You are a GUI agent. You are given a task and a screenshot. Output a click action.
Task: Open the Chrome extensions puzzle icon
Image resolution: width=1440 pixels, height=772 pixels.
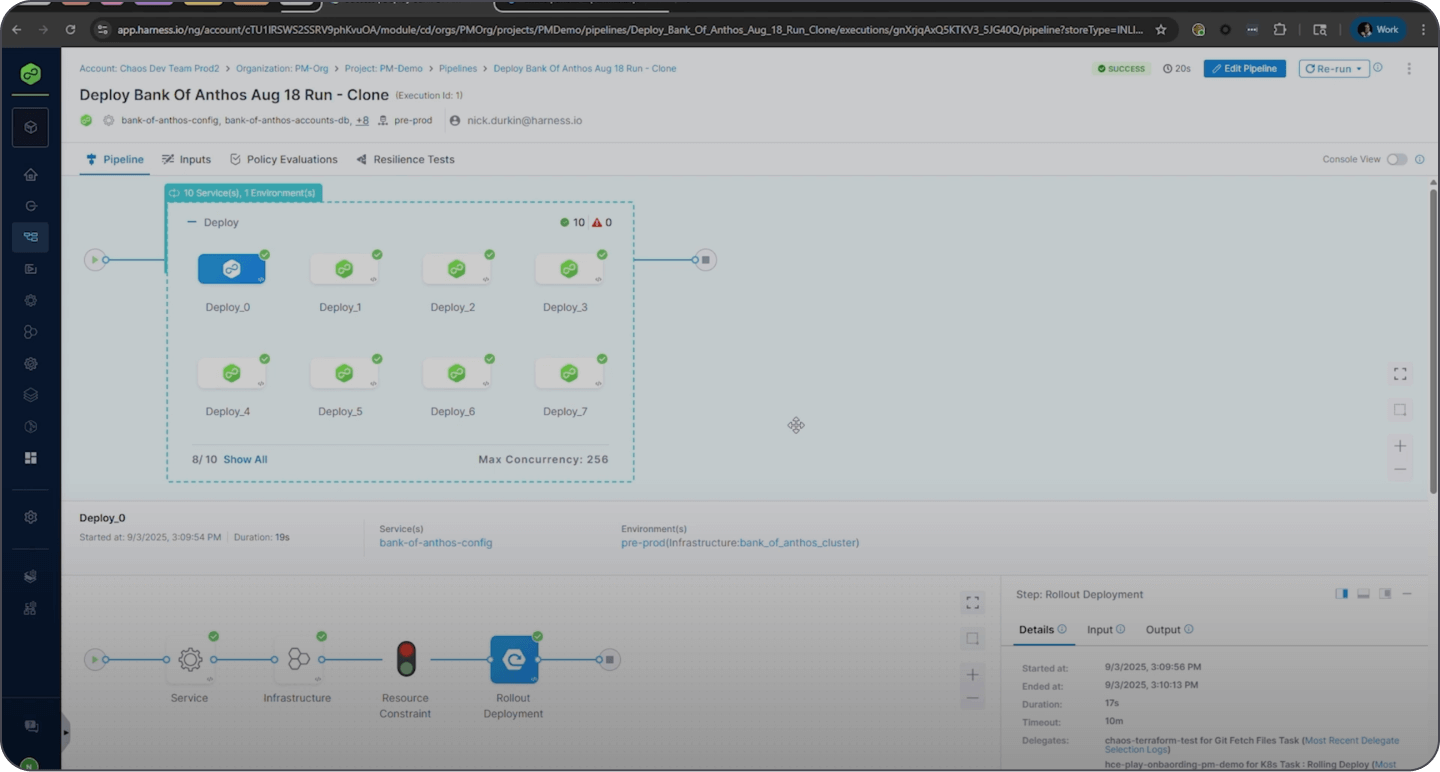coord(1280,30)
